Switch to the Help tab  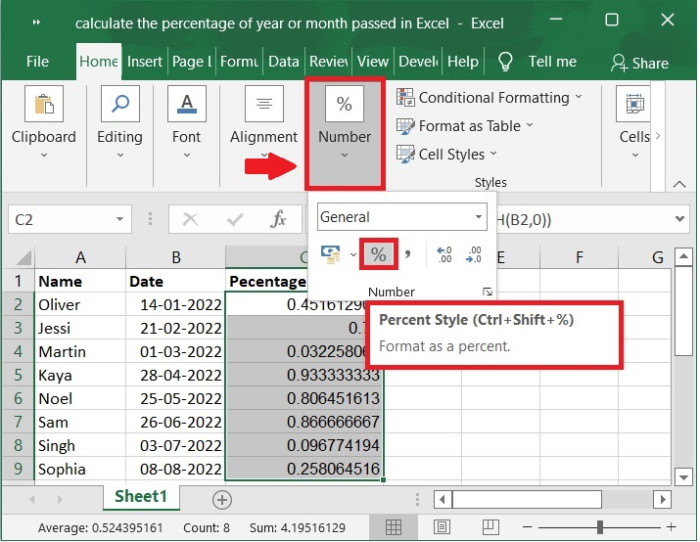[463, 62]
